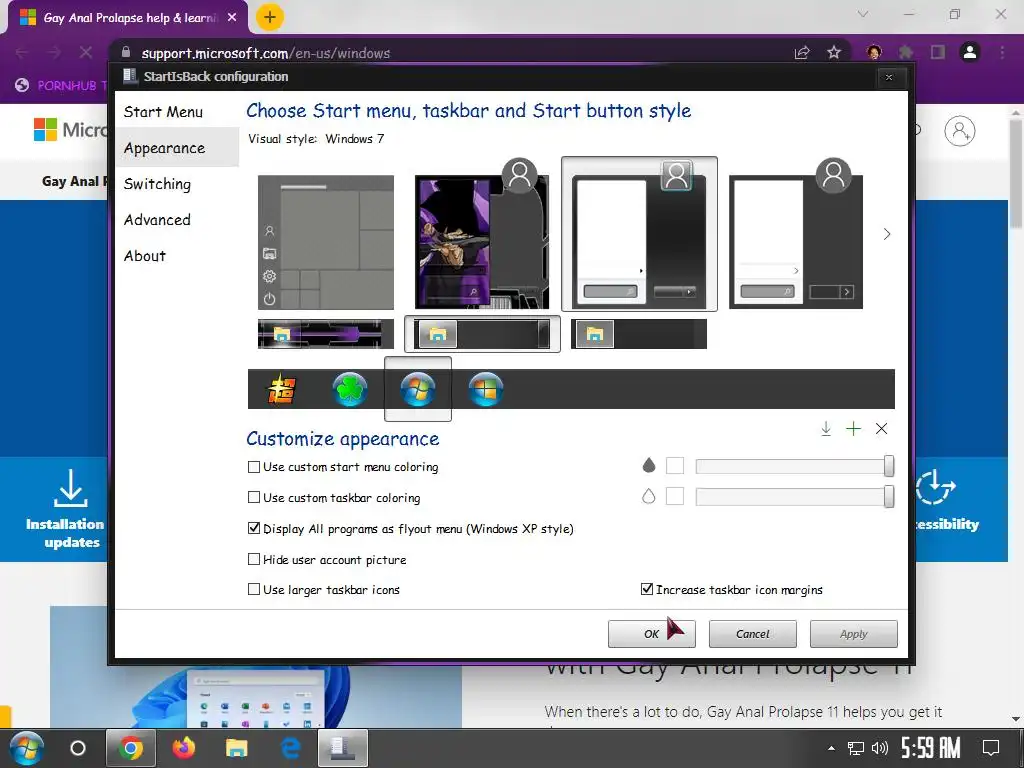Click StartIsBack taskbar button
This screenshot has width=1024, height=768.
(x=343, y=748)
